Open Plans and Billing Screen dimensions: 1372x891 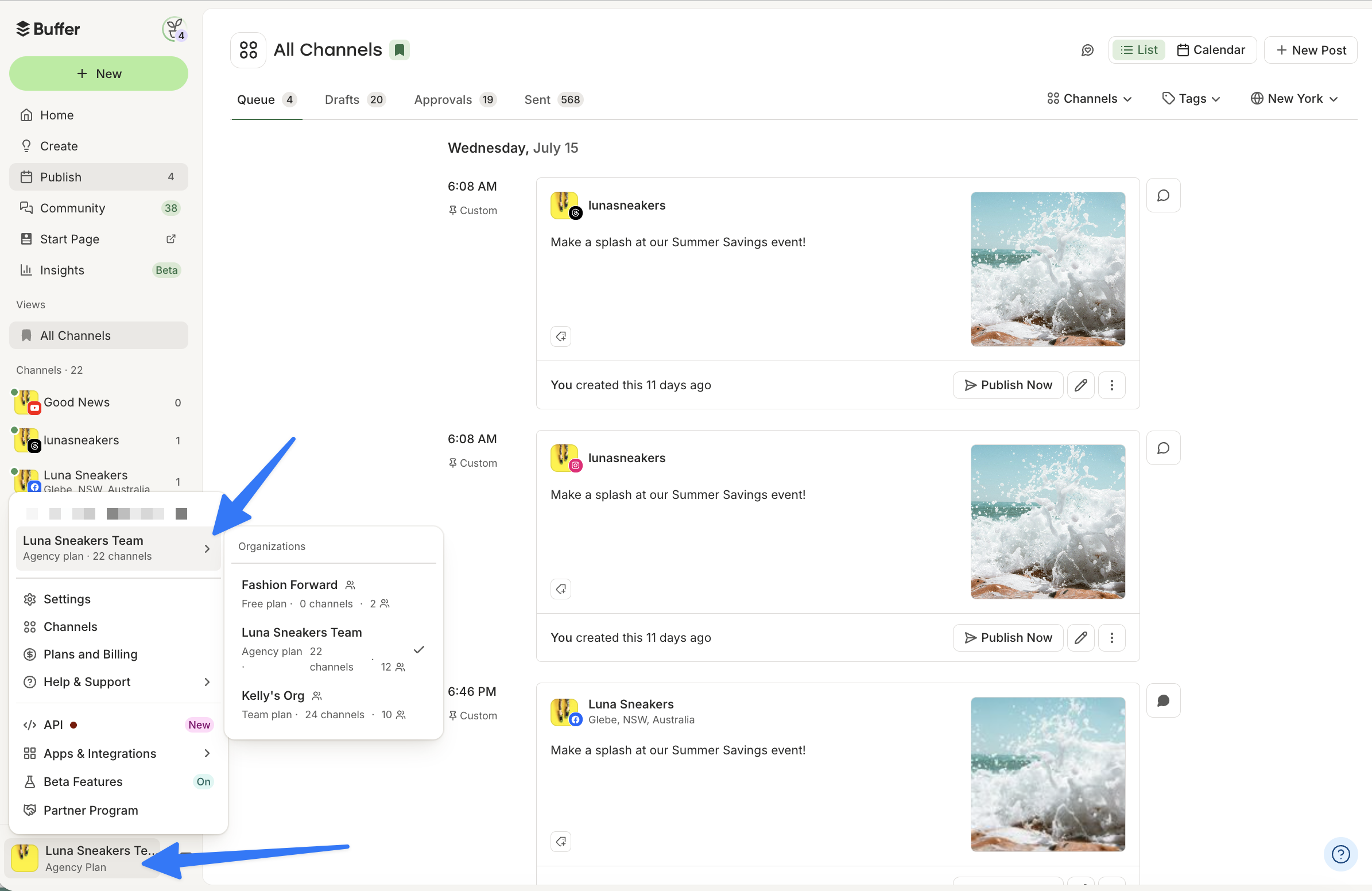[118, 654]
